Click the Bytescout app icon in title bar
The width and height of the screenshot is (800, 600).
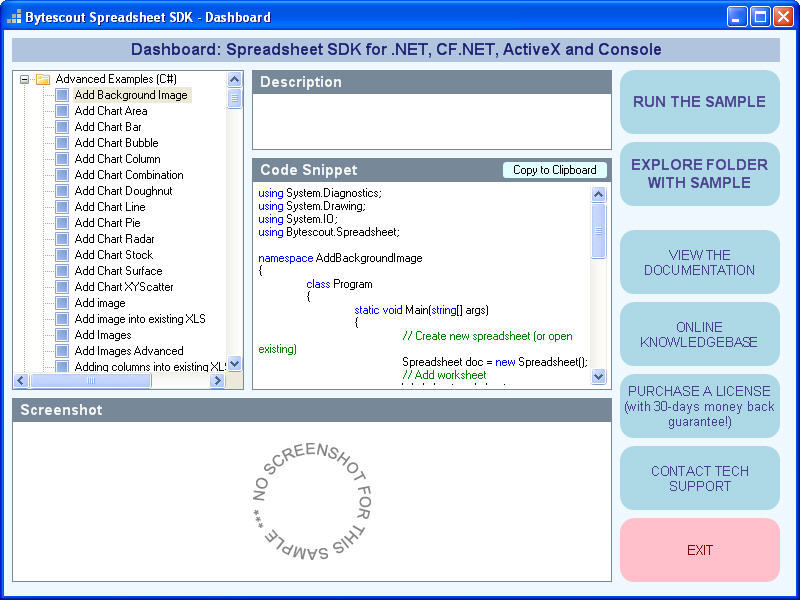pos(14,17)
